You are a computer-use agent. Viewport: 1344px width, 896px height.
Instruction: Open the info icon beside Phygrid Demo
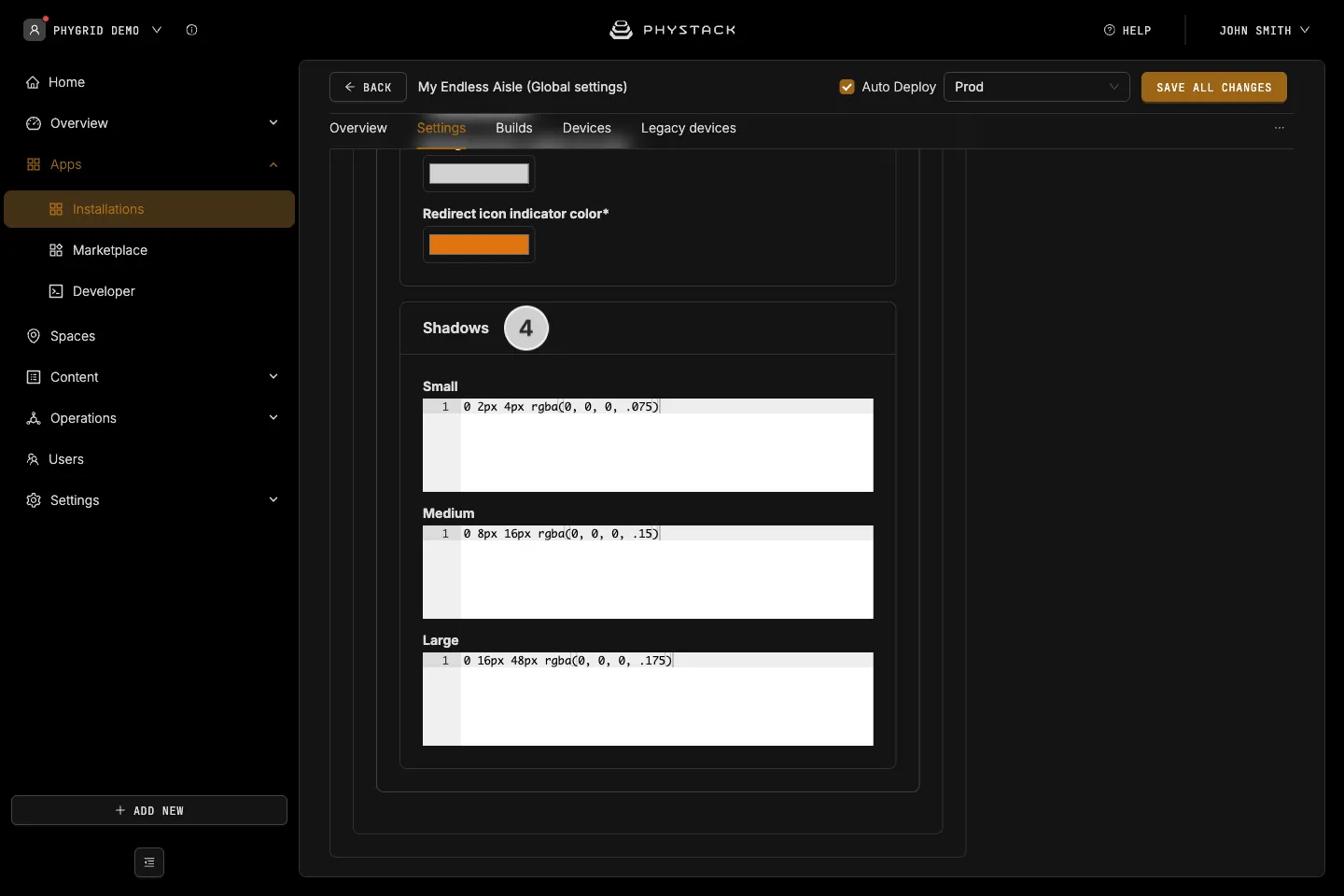(x=191, y=30)
